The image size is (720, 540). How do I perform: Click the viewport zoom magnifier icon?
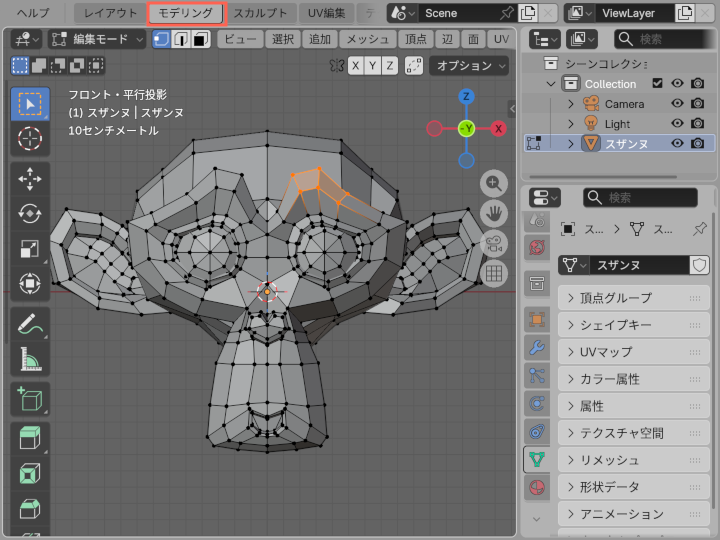point(494,183)
